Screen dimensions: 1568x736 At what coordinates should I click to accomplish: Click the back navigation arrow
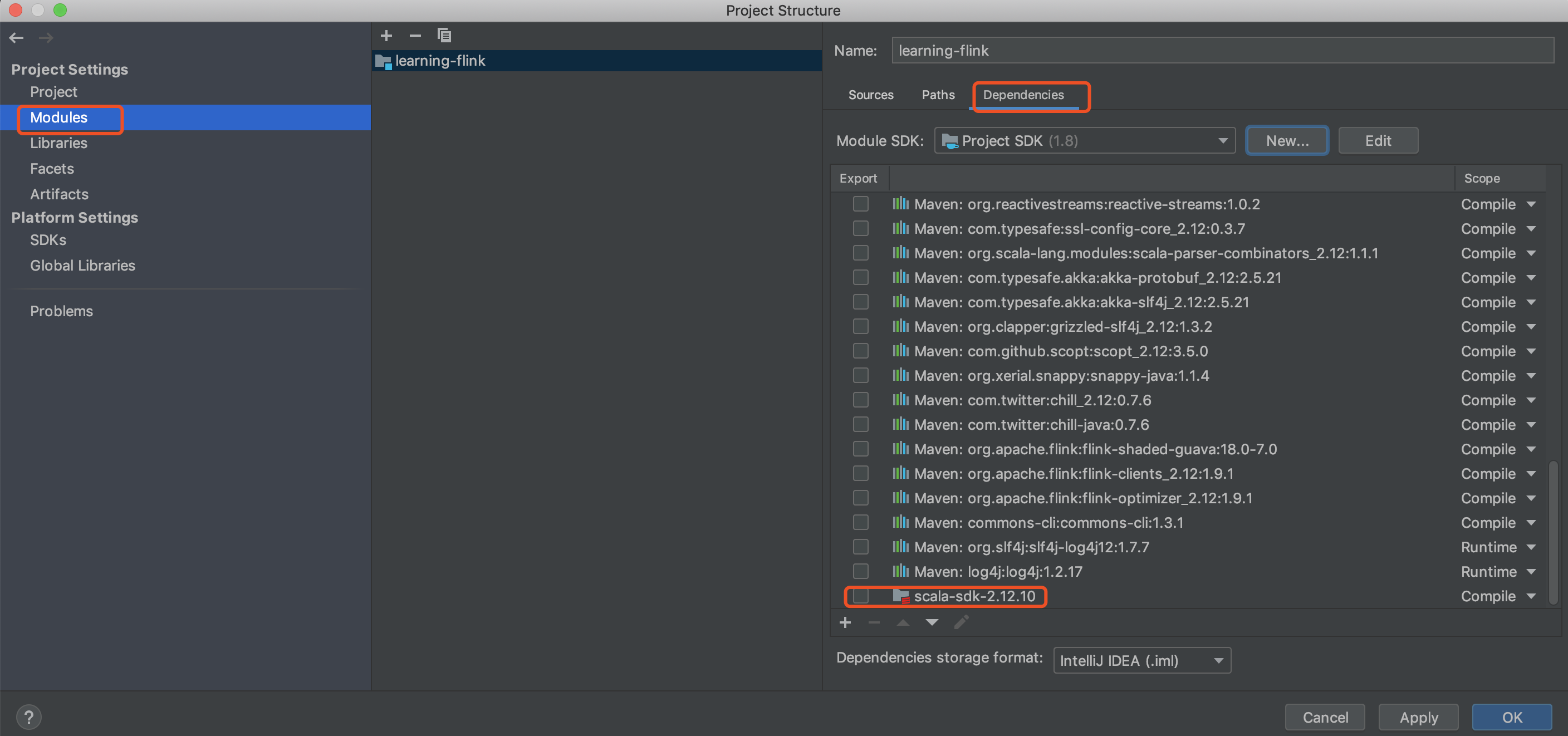(x=17, y=38)
